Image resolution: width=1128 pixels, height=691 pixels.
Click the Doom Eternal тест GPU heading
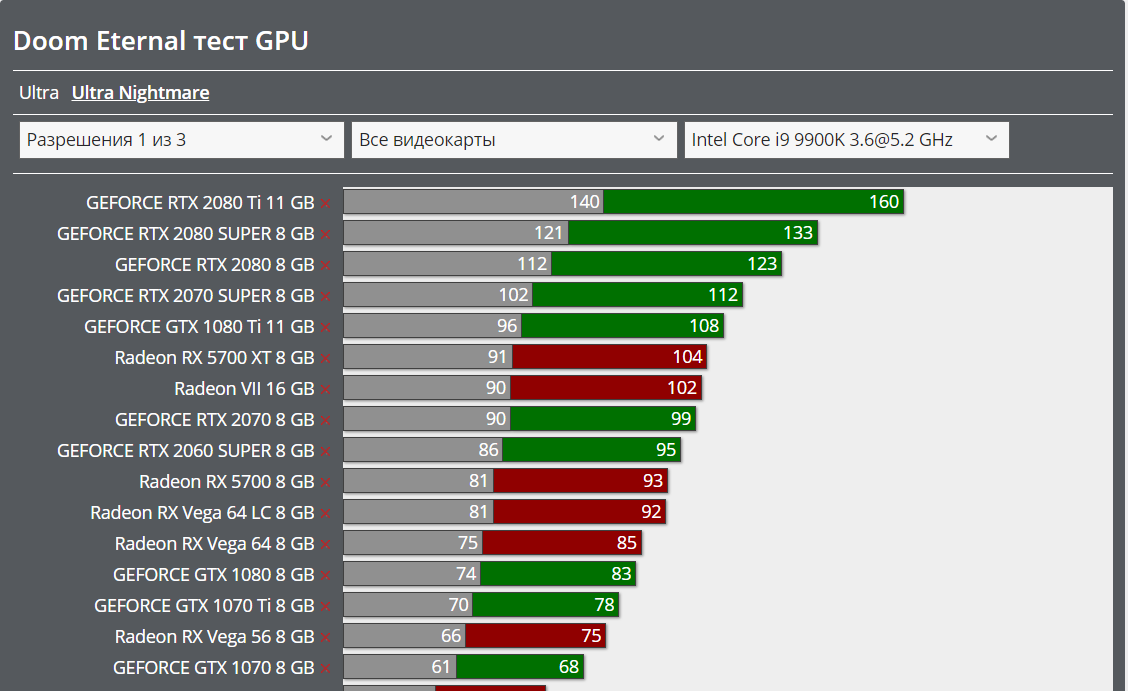click(161, 41)
